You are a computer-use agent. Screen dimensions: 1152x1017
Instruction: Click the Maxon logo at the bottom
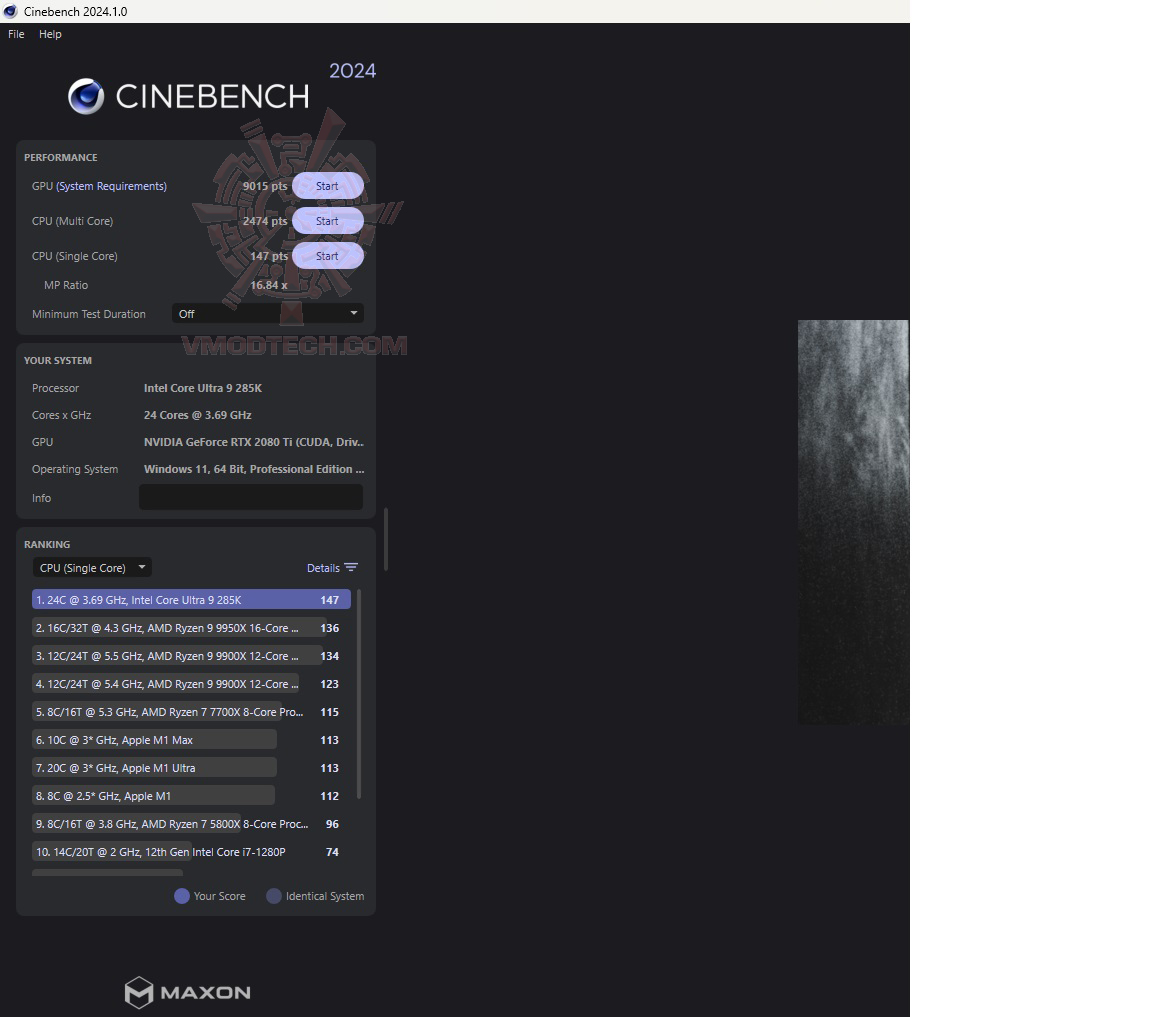coord(187,992)
